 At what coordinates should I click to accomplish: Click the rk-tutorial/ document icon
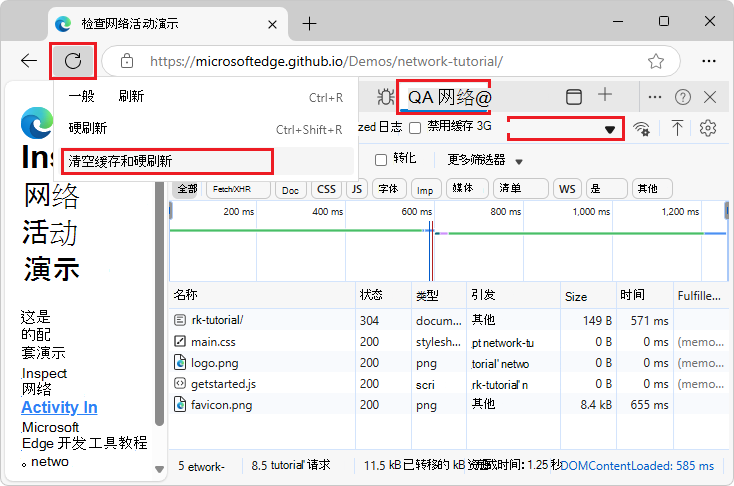tap(180, 320)
